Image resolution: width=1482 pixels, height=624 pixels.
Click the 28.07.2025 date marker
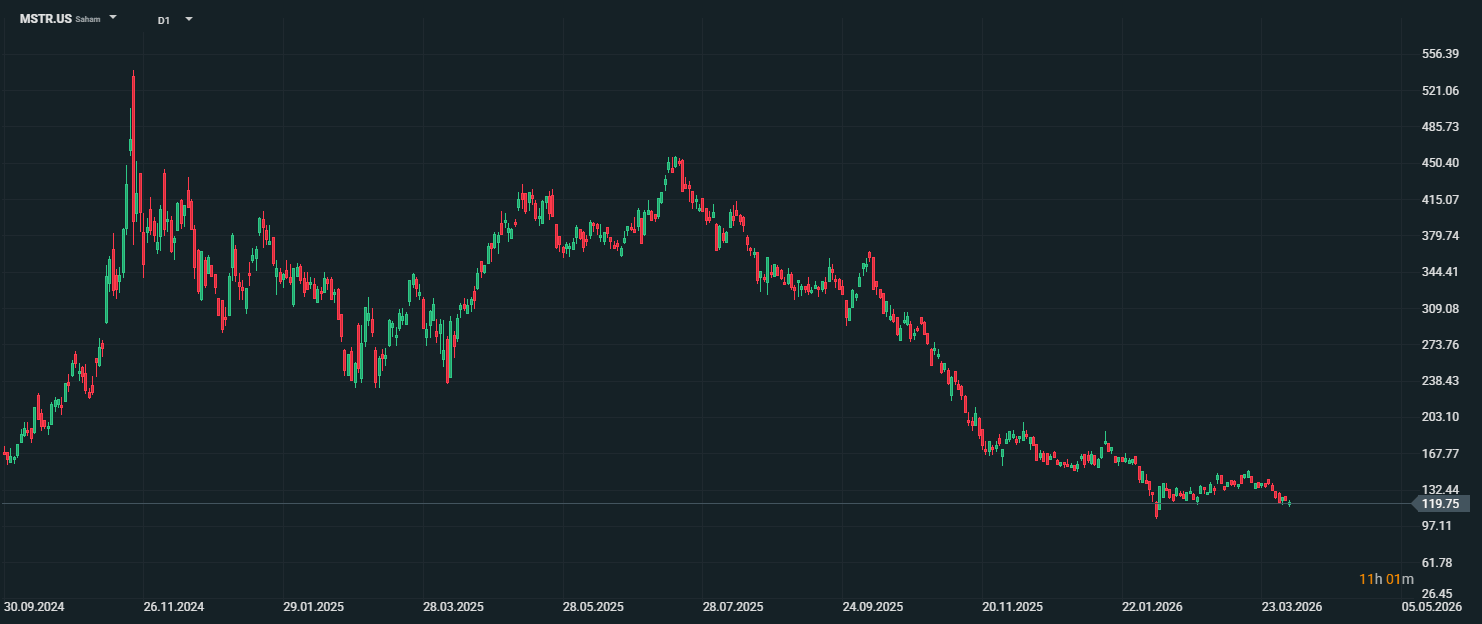pos(733,607)
